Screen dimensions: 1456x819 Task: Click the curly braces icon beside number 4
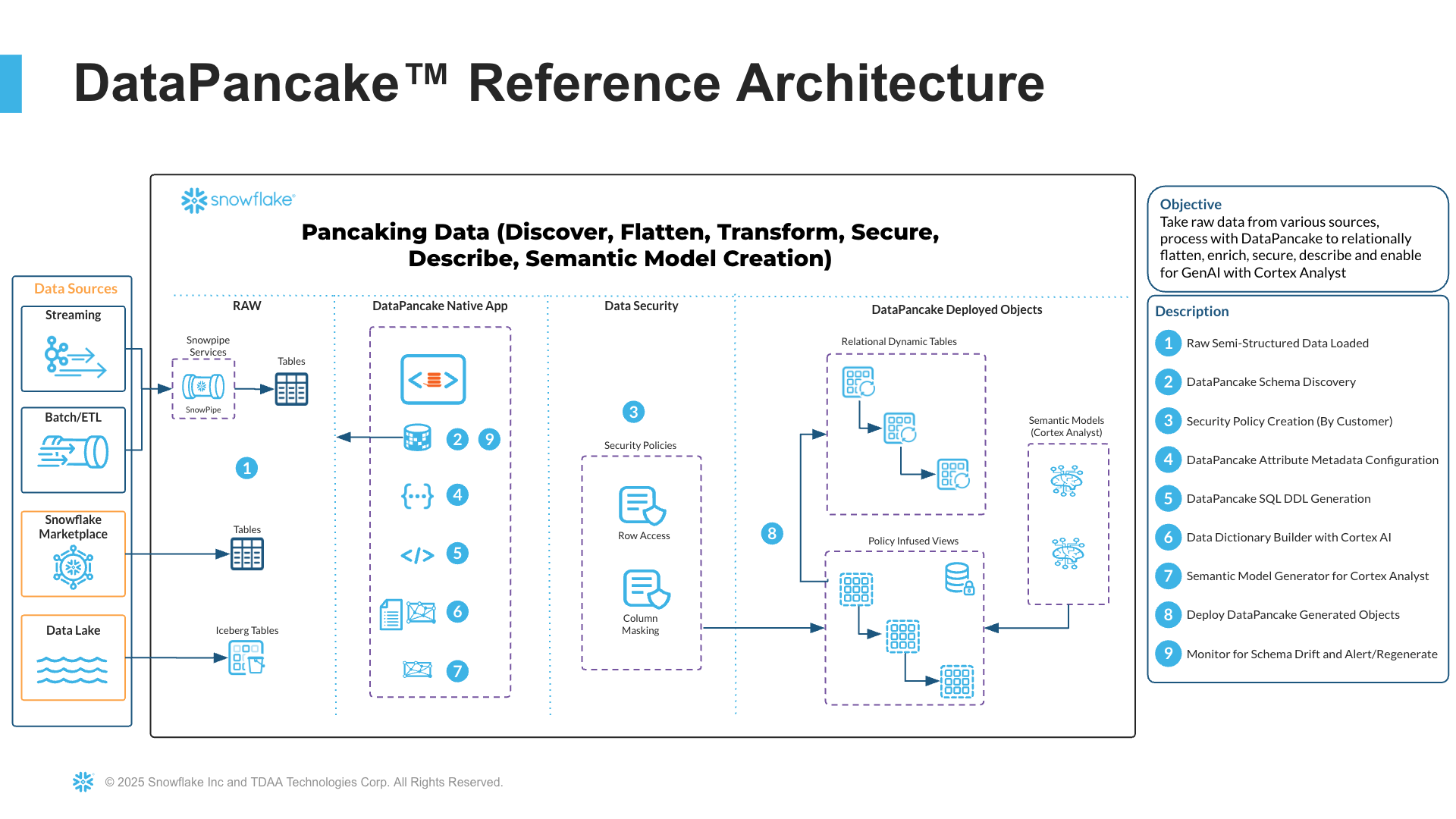coord(417,496)
